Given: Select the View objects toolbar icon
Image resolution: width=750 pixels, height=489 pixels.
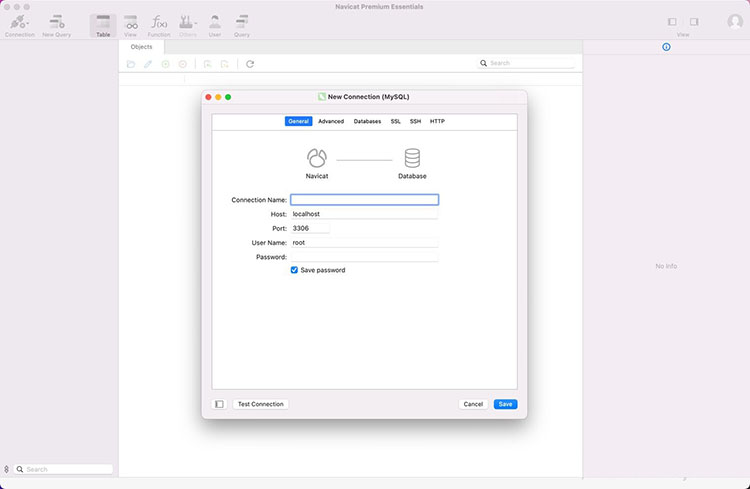Looking at the screenshot, I should (x=131, y=25).
